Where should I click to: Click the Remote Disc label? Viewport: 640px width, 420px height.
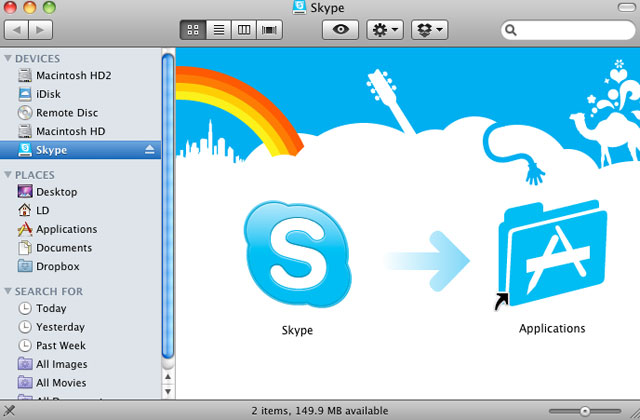[x=67, y=113]
